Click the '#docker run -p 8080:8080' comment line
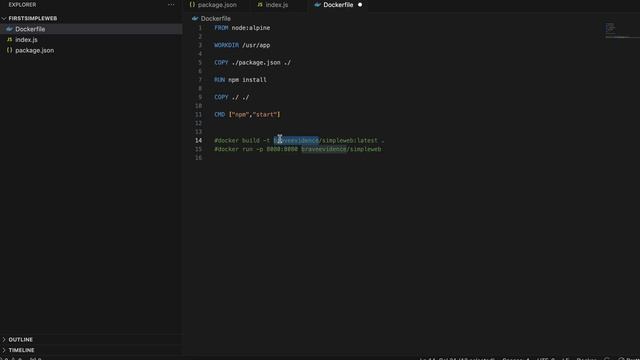 point(298,149)
